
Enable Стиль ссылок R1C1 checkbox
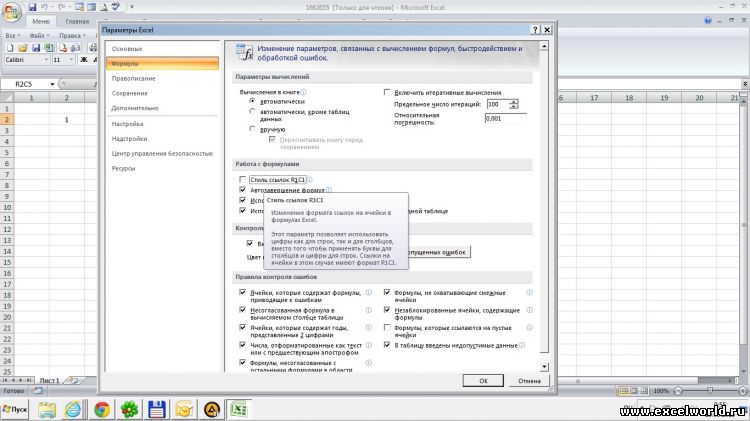coord(243,179)
